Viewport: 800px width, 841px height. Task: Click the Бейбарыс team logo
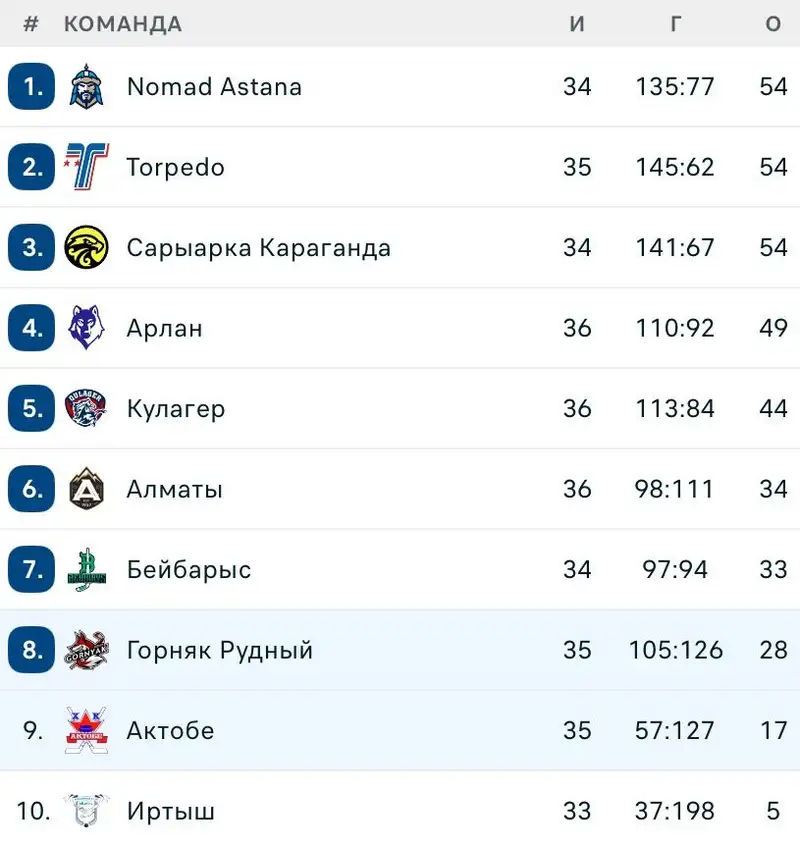click(86, 569)
